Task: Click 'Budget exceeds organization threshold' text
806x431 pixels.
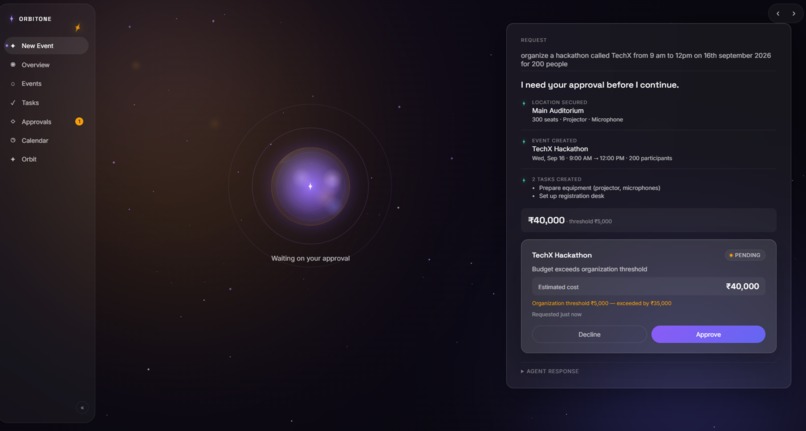Action: [589, 269]
